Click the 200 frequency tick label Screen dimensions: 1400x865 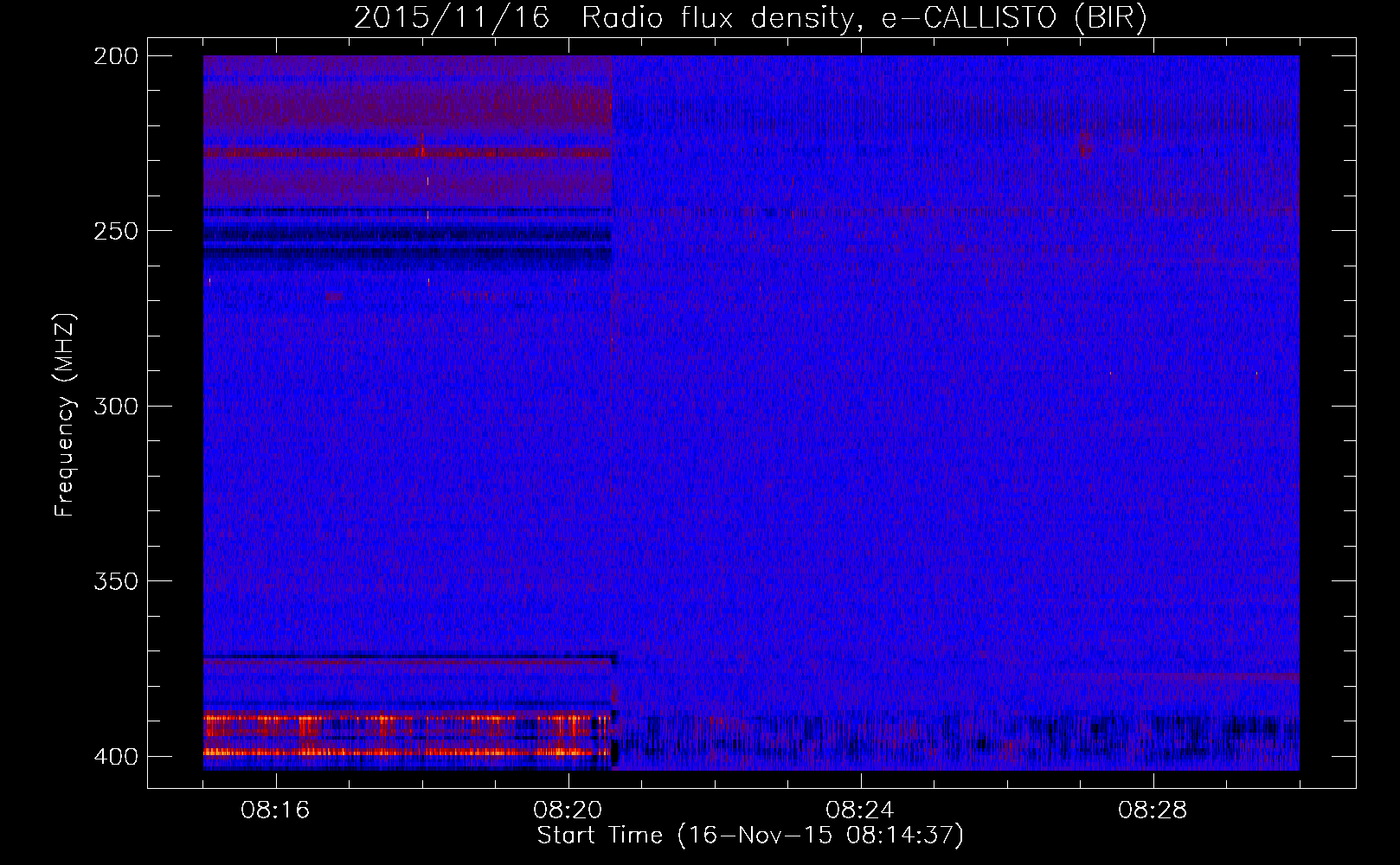[115, 56]
